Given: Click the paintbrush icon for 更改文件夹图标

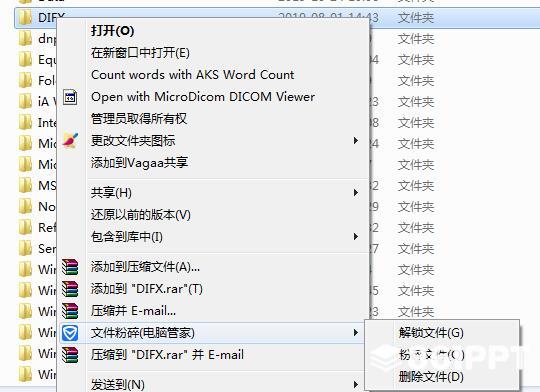Looking at the screenshot, I should (x=70, y=141).
